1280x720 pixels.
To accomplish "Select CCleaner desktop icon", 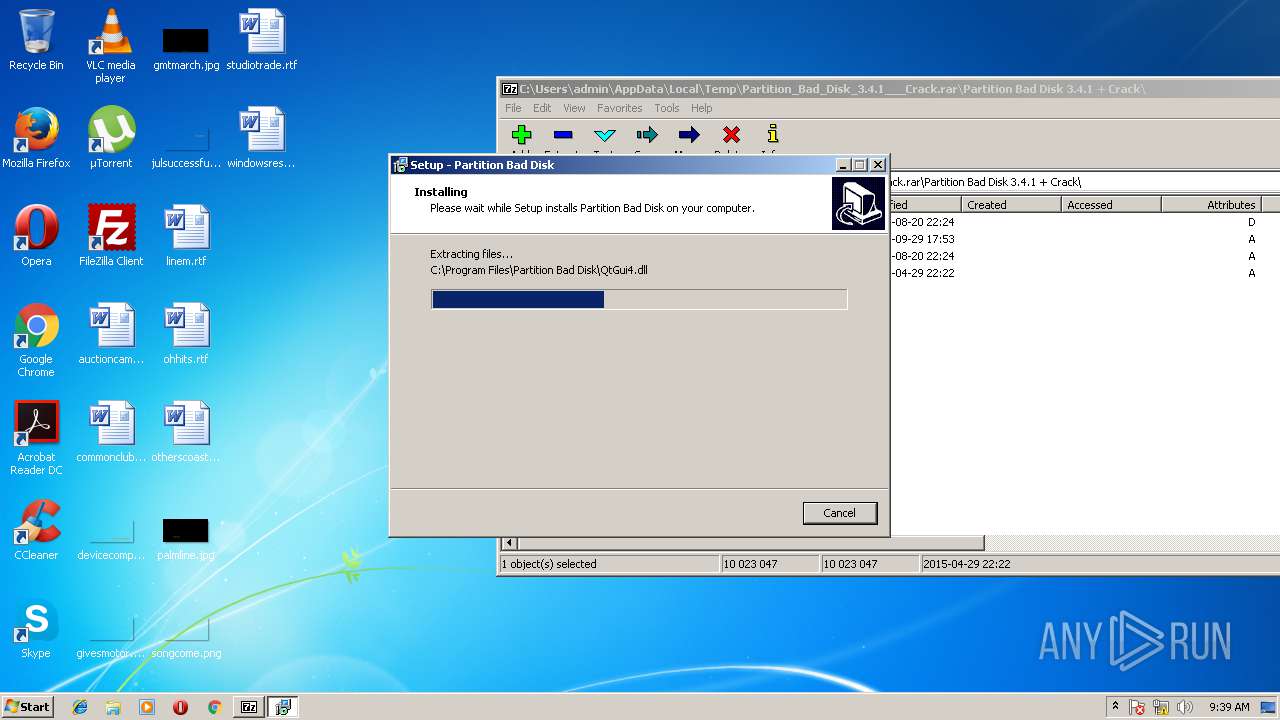I will point(36,530).
